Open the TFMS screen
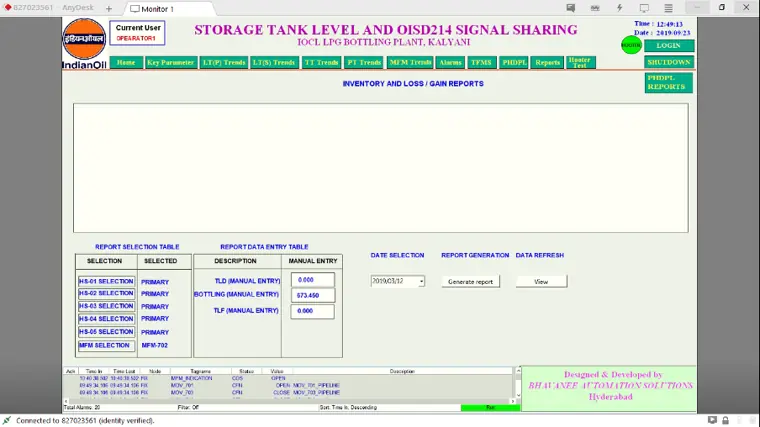 [481, 63]
